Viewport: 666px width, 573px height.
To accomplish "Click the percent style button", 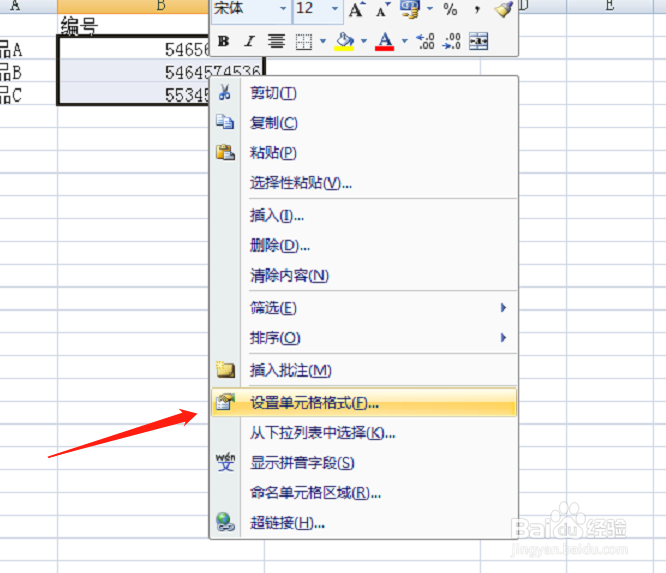I will (450, 8).
